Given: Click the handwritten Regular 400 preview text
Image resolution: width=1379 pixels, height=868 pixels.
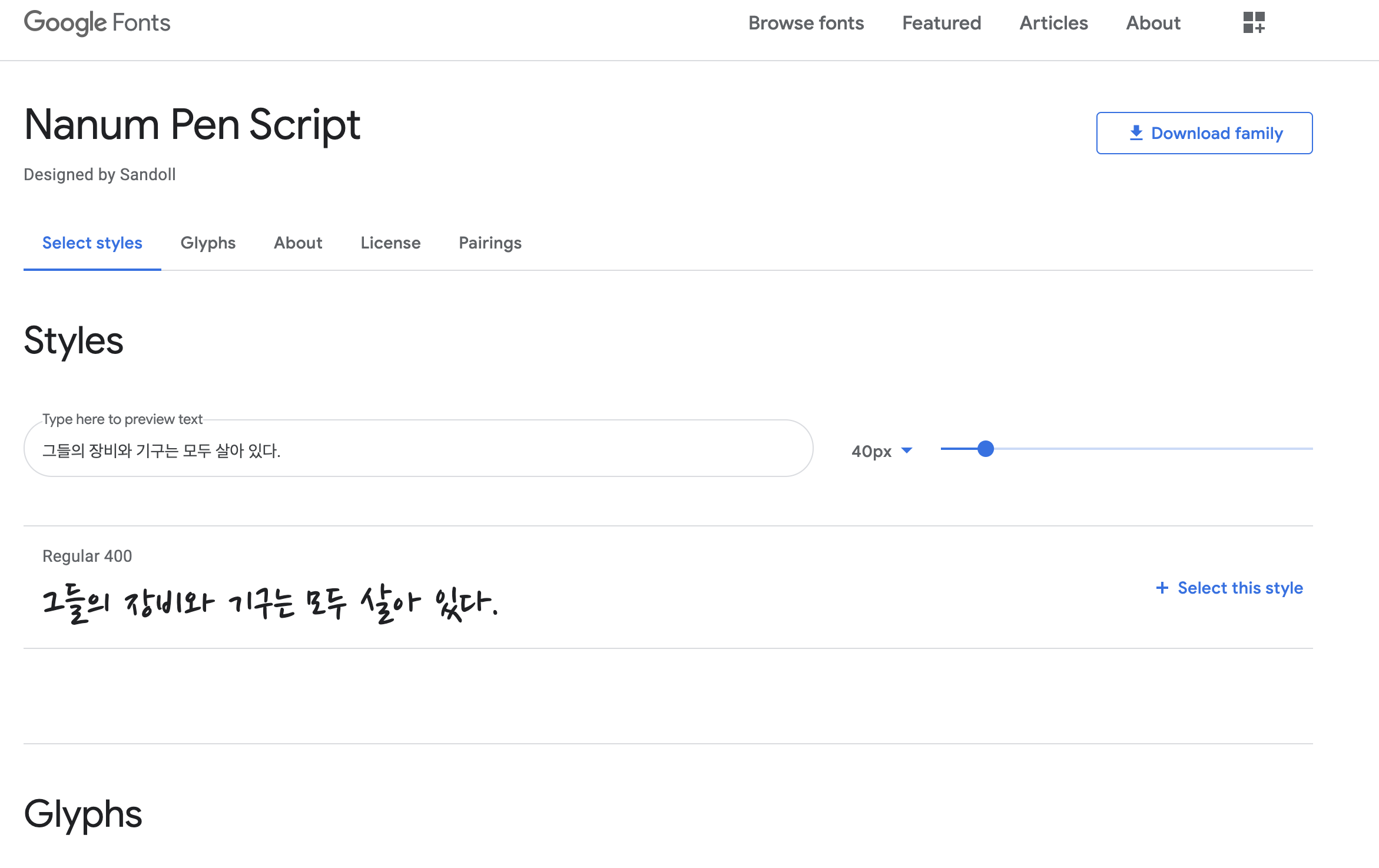Looking at the screenshot, I should click(x=271, y=604).
